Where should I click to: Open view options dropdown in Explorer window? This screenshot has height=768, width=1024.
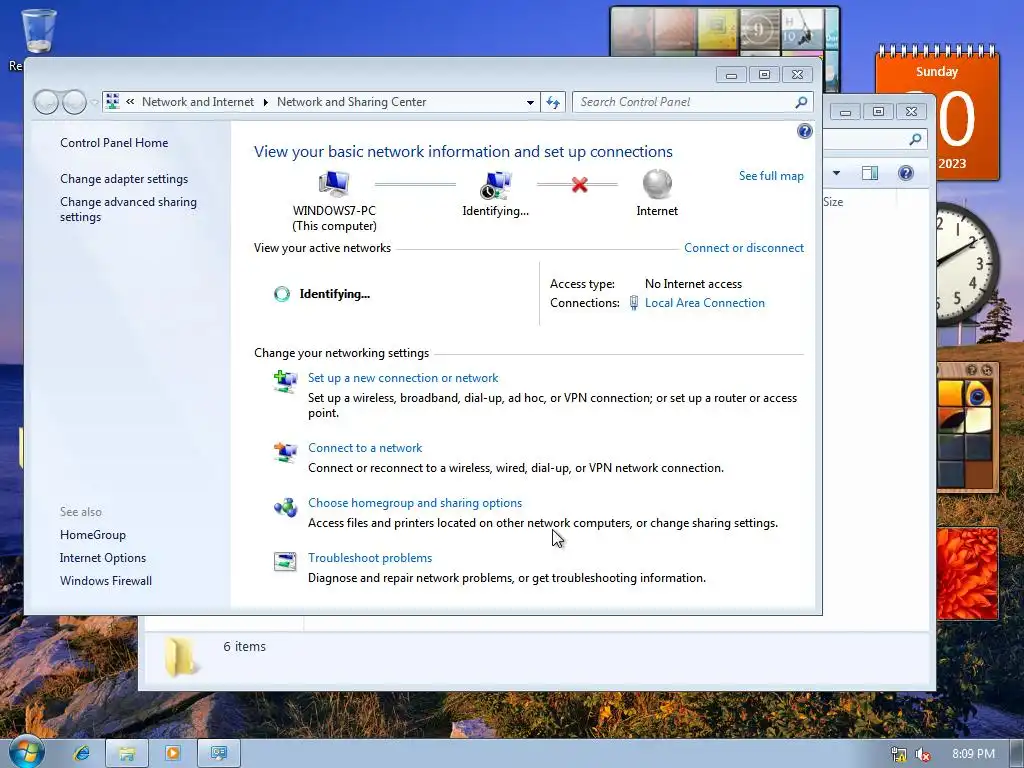[x=837, y=173]
